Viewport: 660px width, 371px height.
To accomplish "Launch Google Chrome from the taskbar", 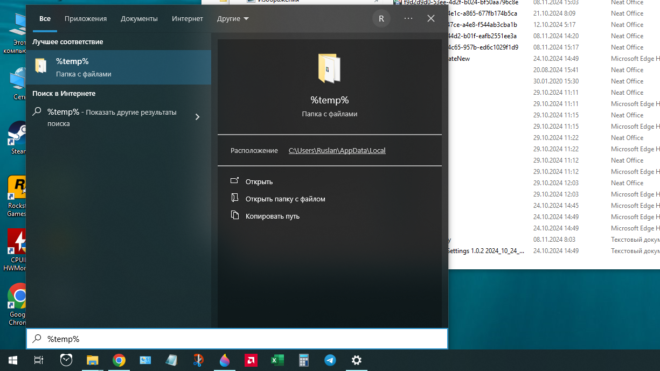I will 119,360.
